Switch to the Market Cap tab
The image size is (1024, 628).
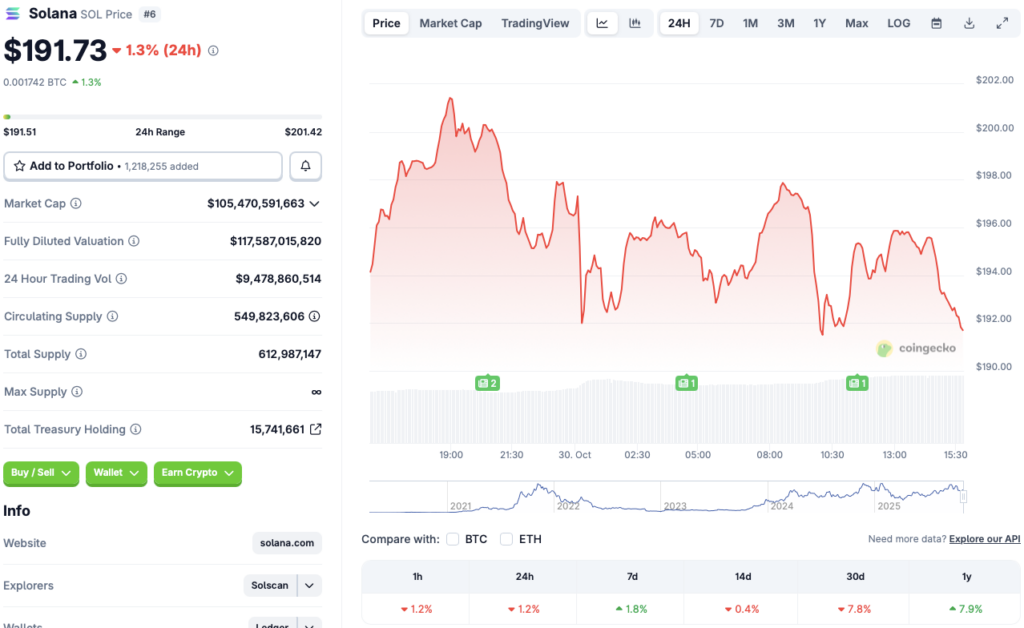[450, 22]
